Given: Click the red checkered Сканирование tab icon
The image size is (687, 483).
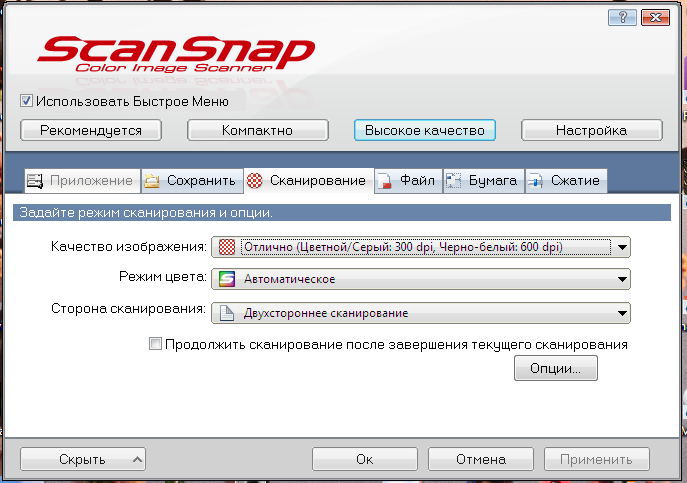Looking at the screenshot, I should pyautogui.click(x=255, y=181).
